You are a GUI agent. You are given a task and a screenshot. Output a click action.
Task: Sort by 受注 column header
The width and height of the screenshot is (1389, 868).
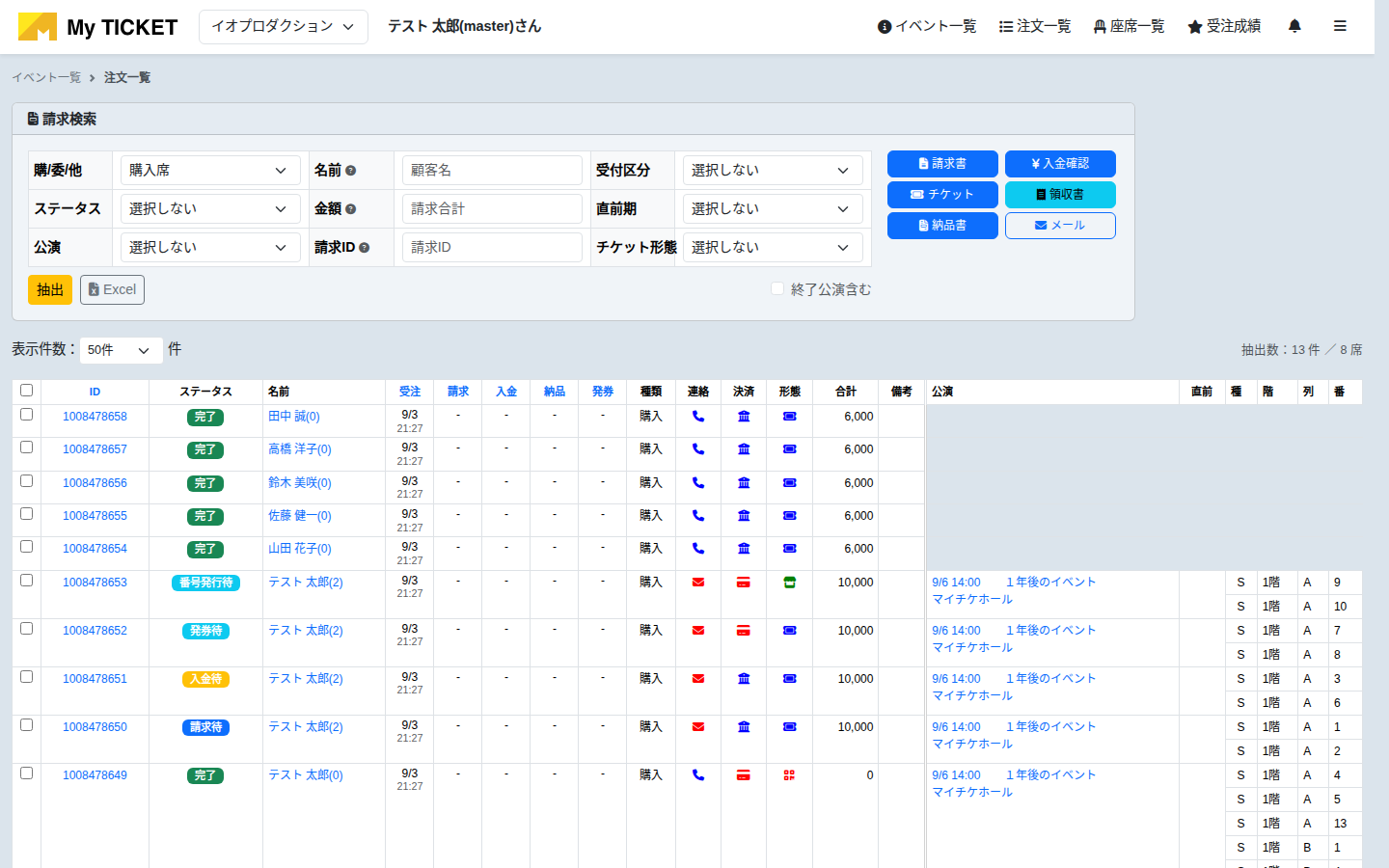(x=410, y=392)
